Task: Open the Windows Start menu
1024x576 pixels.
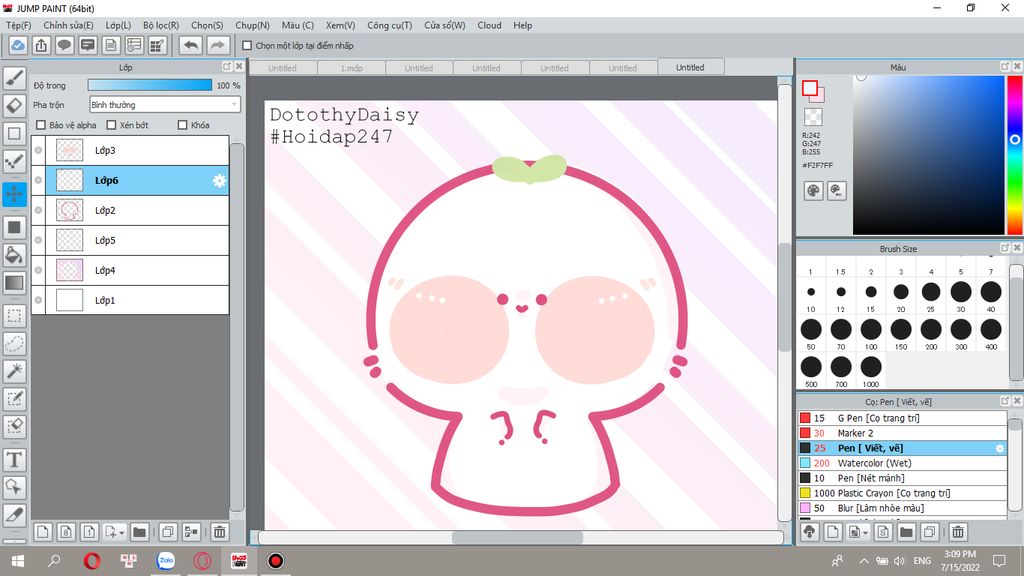Action: [x=18, y=561]
